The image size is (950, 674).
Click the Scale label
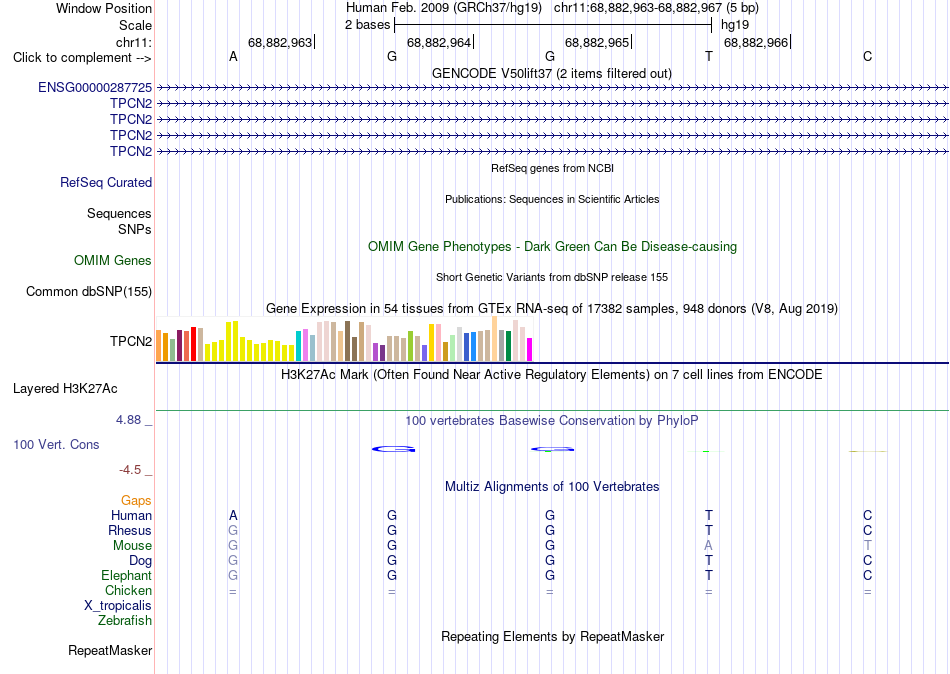point(136,25)
